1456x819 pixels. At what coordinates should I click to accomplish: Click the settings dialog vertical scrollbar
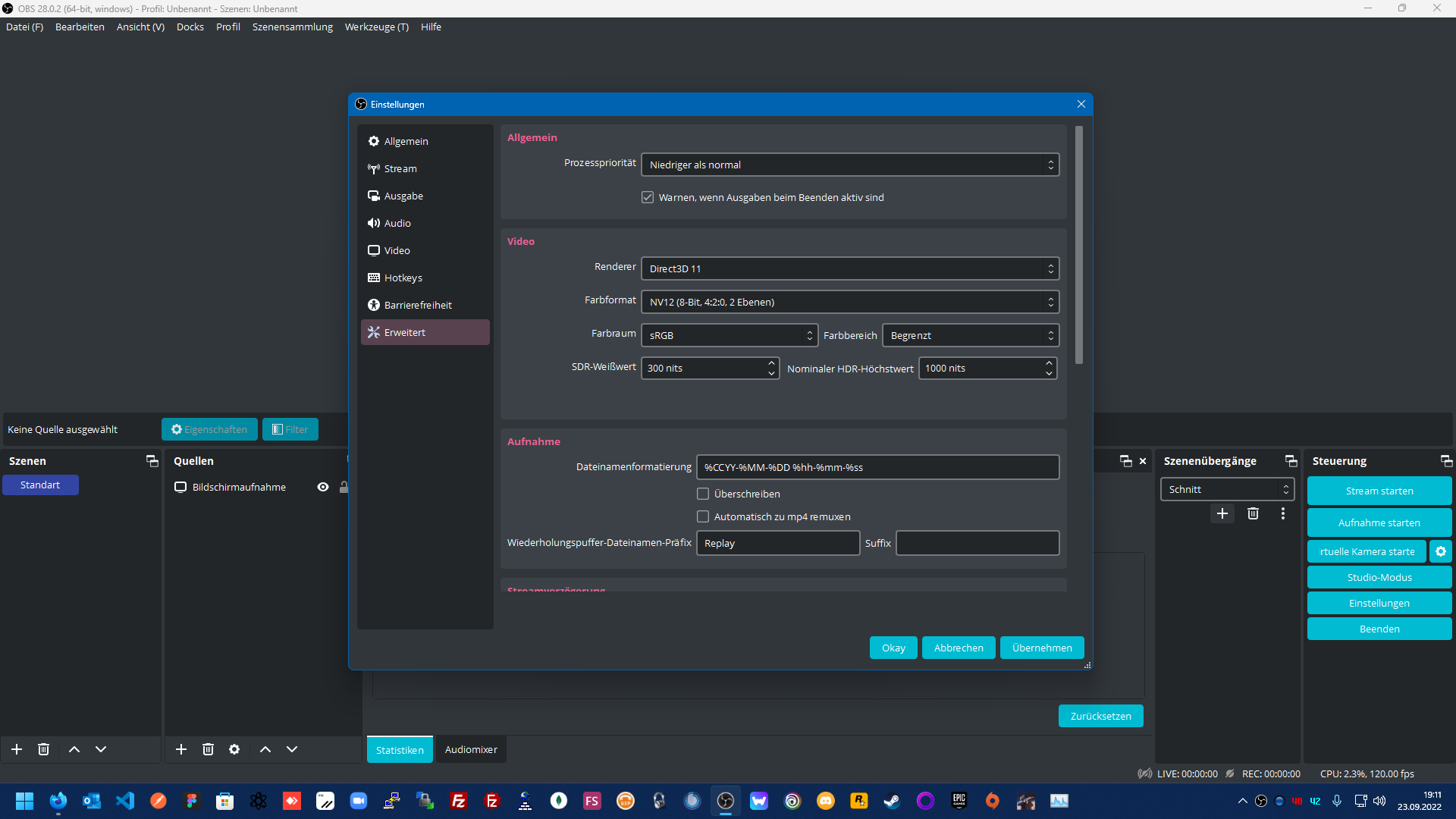click(1079, 245)
